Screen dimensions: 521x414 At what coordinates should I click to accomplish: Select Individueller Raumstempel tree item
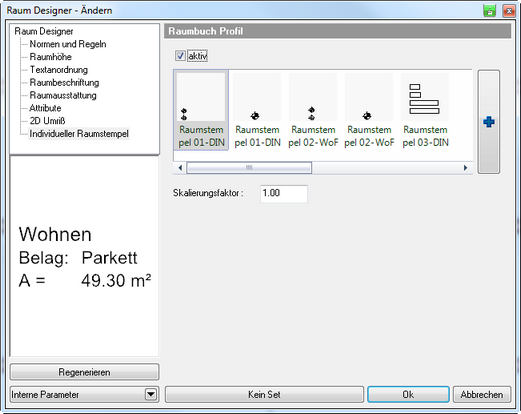[79, 134]
